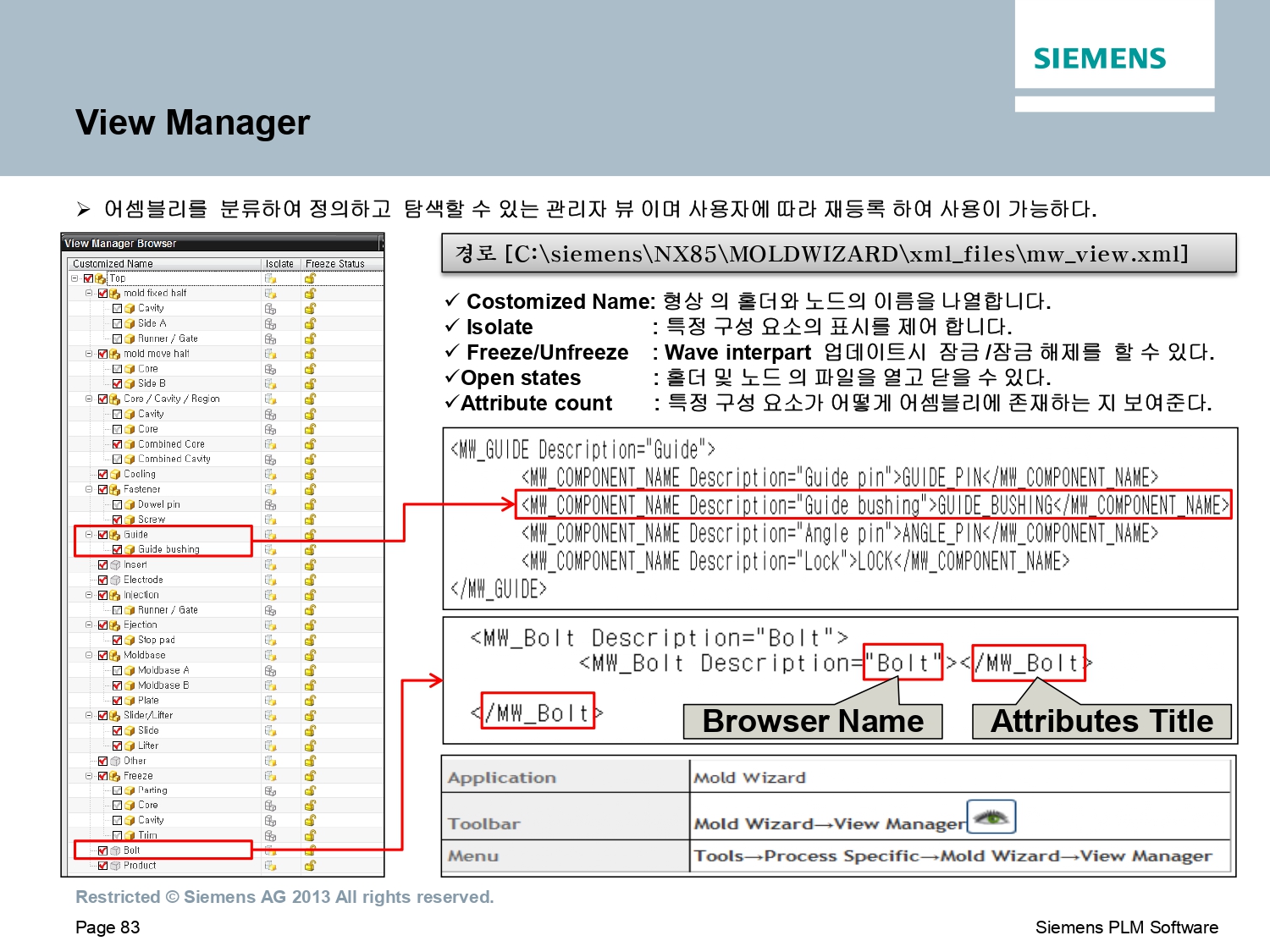
Task: Select the Other row label
Action: point(135,761)
